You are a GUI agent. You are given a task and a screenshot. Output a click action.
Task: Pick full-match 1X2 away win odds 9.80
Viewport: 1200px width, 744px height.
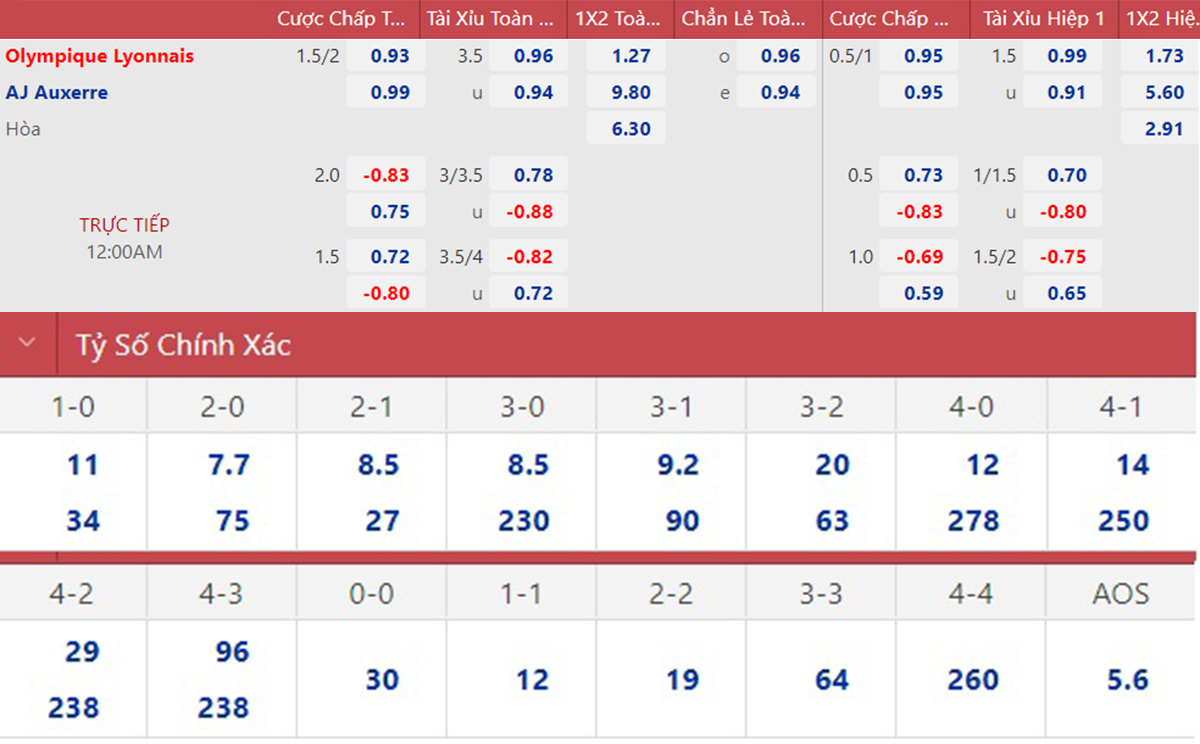(631, 92)
